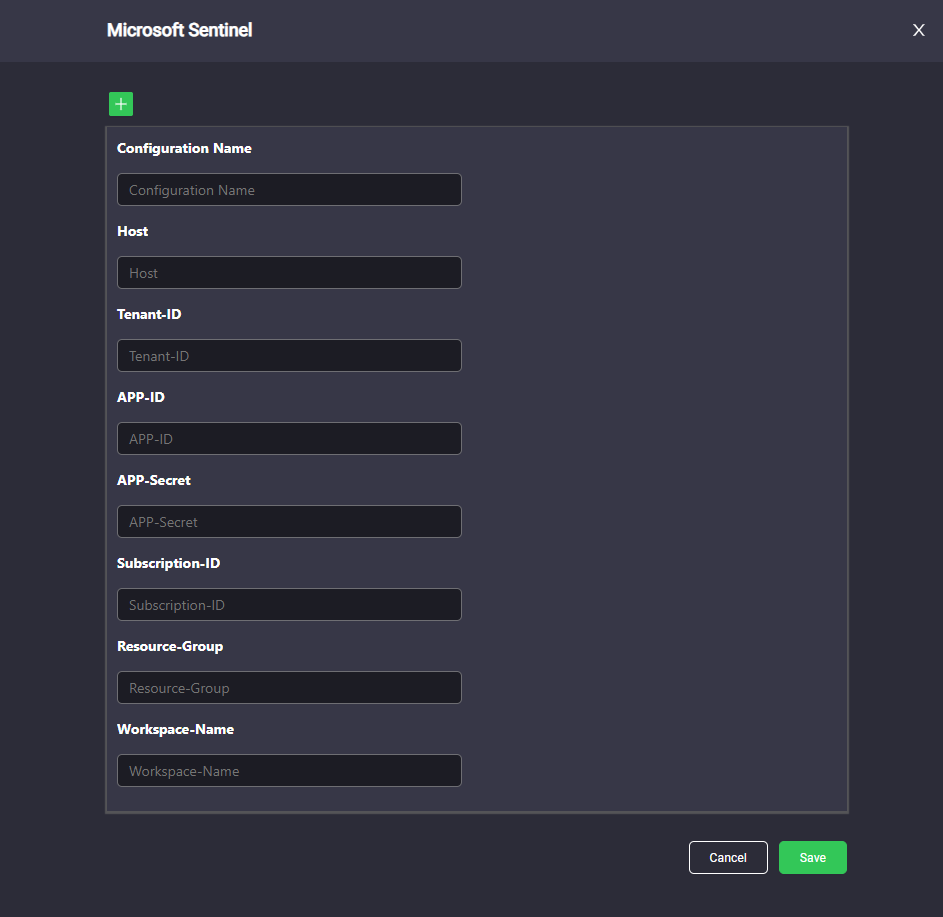
Task: Click the bold "Workspace-Name" label text
Action: 175,729
